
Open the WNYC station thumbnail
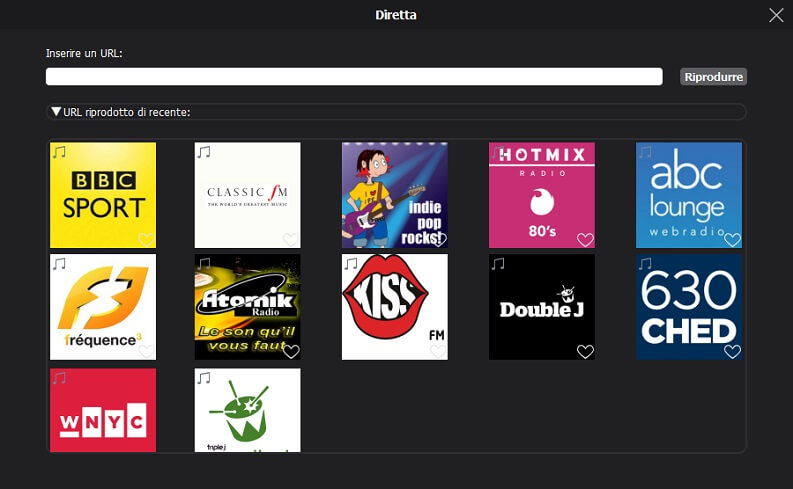click(x=103, y=410)
